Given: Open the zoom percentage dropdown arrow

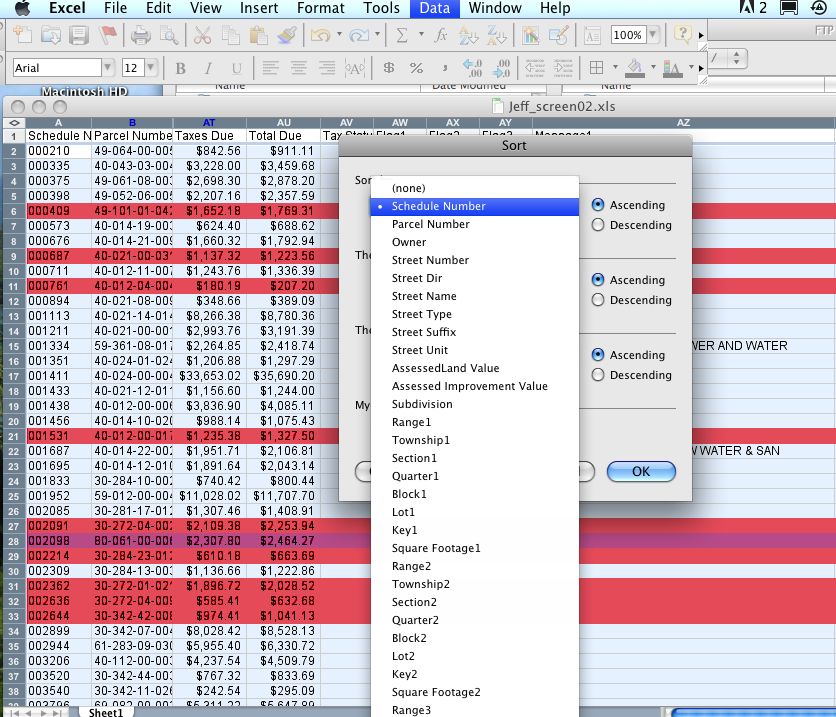Looking at the screenshot, I should tap(653, 35).
